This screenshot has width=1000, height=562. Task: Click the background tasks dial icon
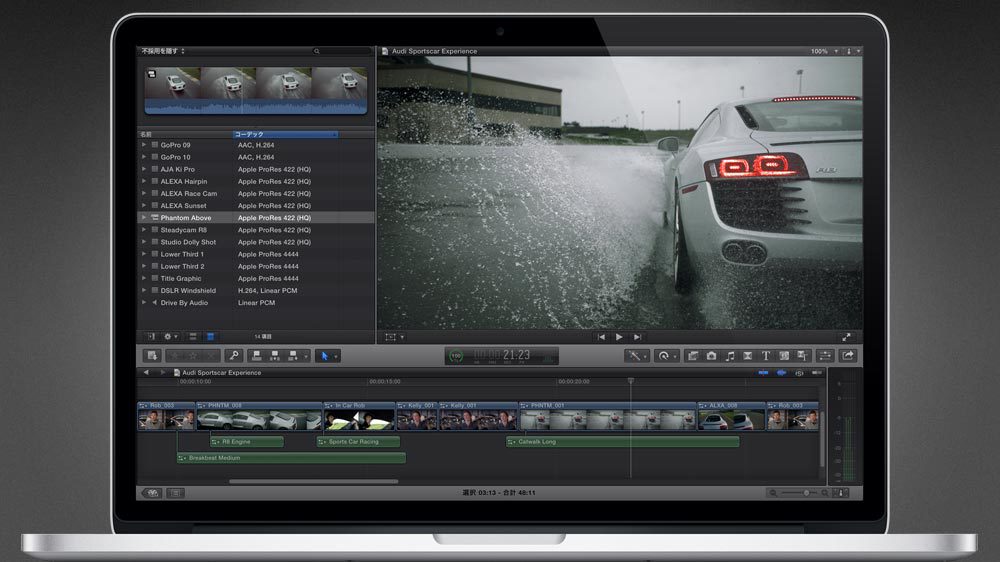click(455, 356)
